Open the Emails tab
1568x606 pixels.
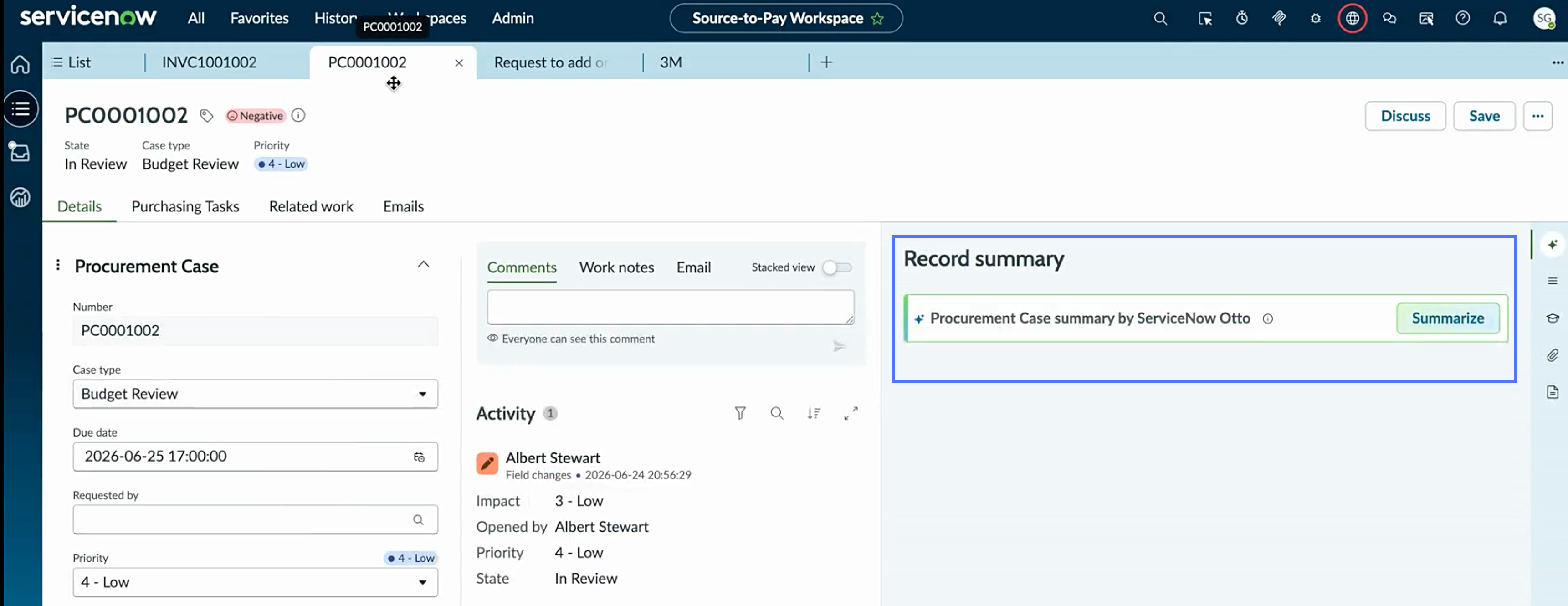coord(403,206)
